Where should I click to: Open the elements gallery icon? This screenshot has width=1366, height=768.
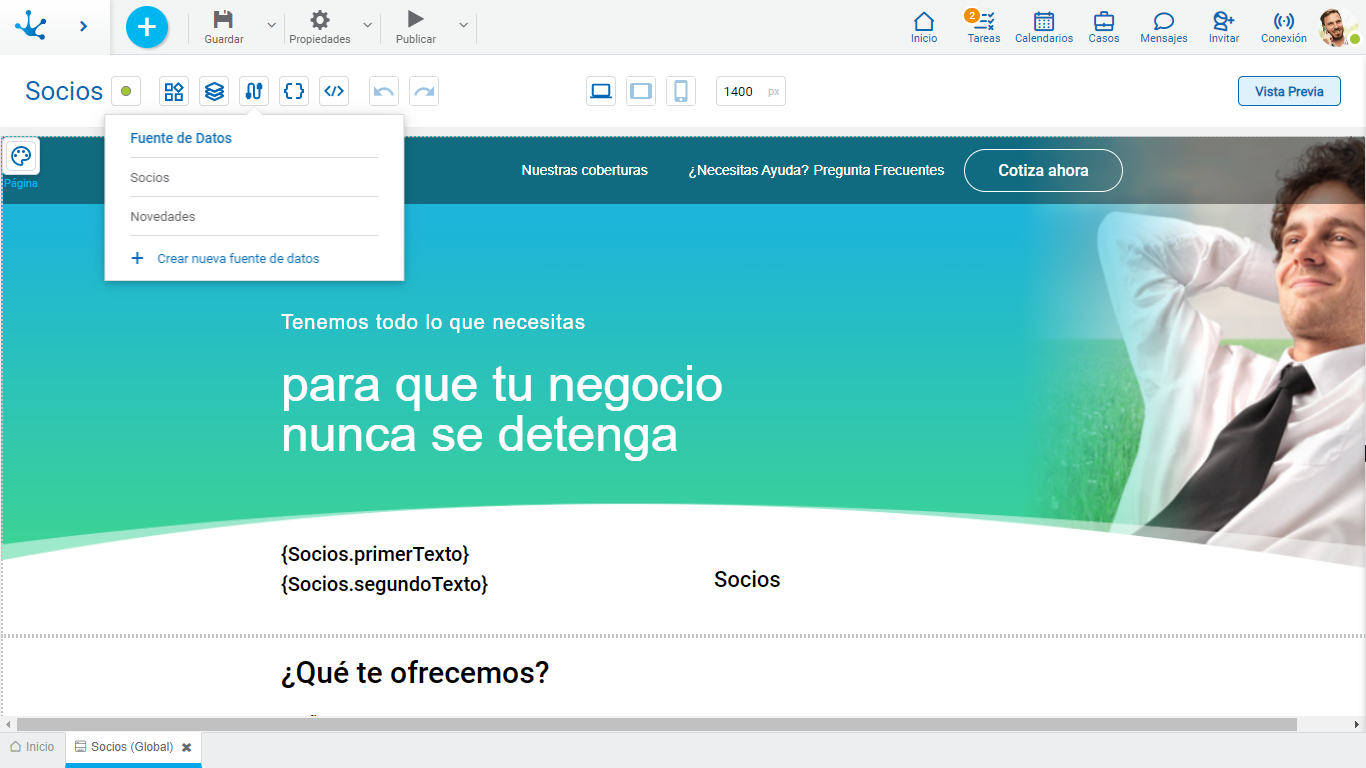(174, 91)
